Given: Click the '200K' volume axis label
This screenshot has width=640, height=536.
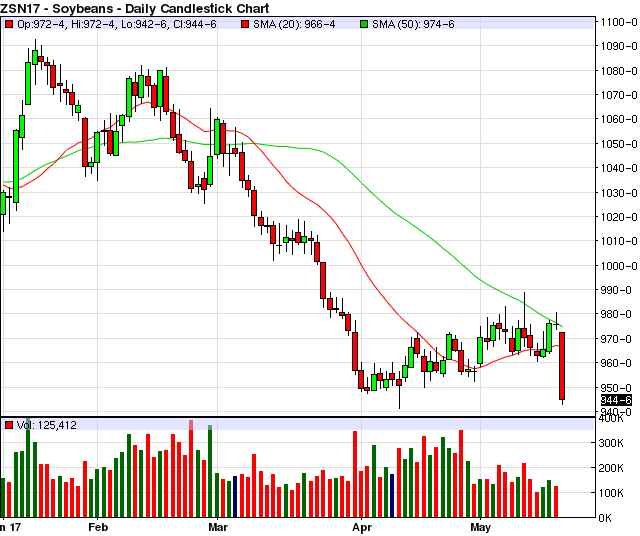Looking at the screenshot, I should [611, 468].
